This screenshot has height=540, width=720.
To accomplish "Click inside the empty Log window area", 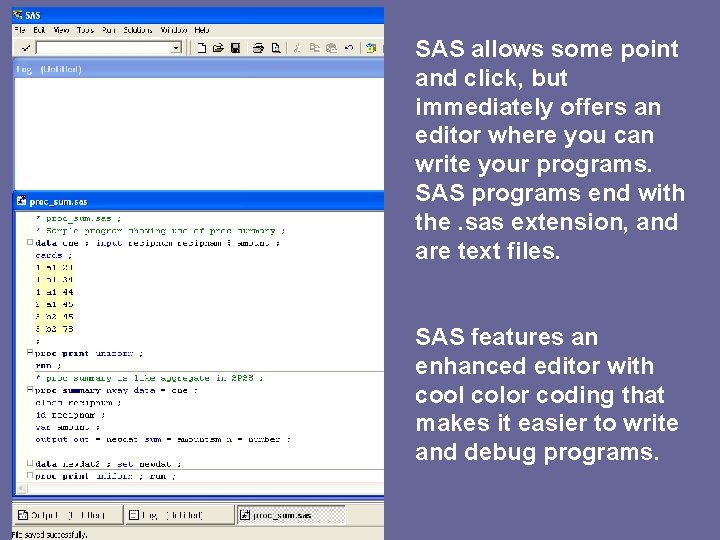I will tap(199, 133).
